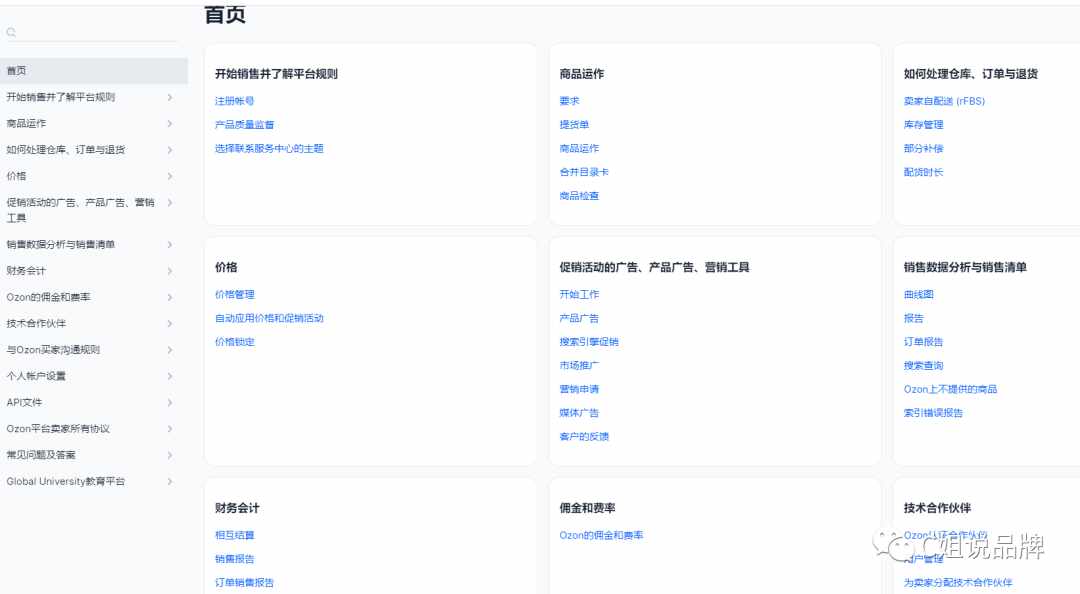The image size is (1080, 594).
Task: Expand chevron beside Ozon平台卖家所有协议
Action: click(169, 429)
